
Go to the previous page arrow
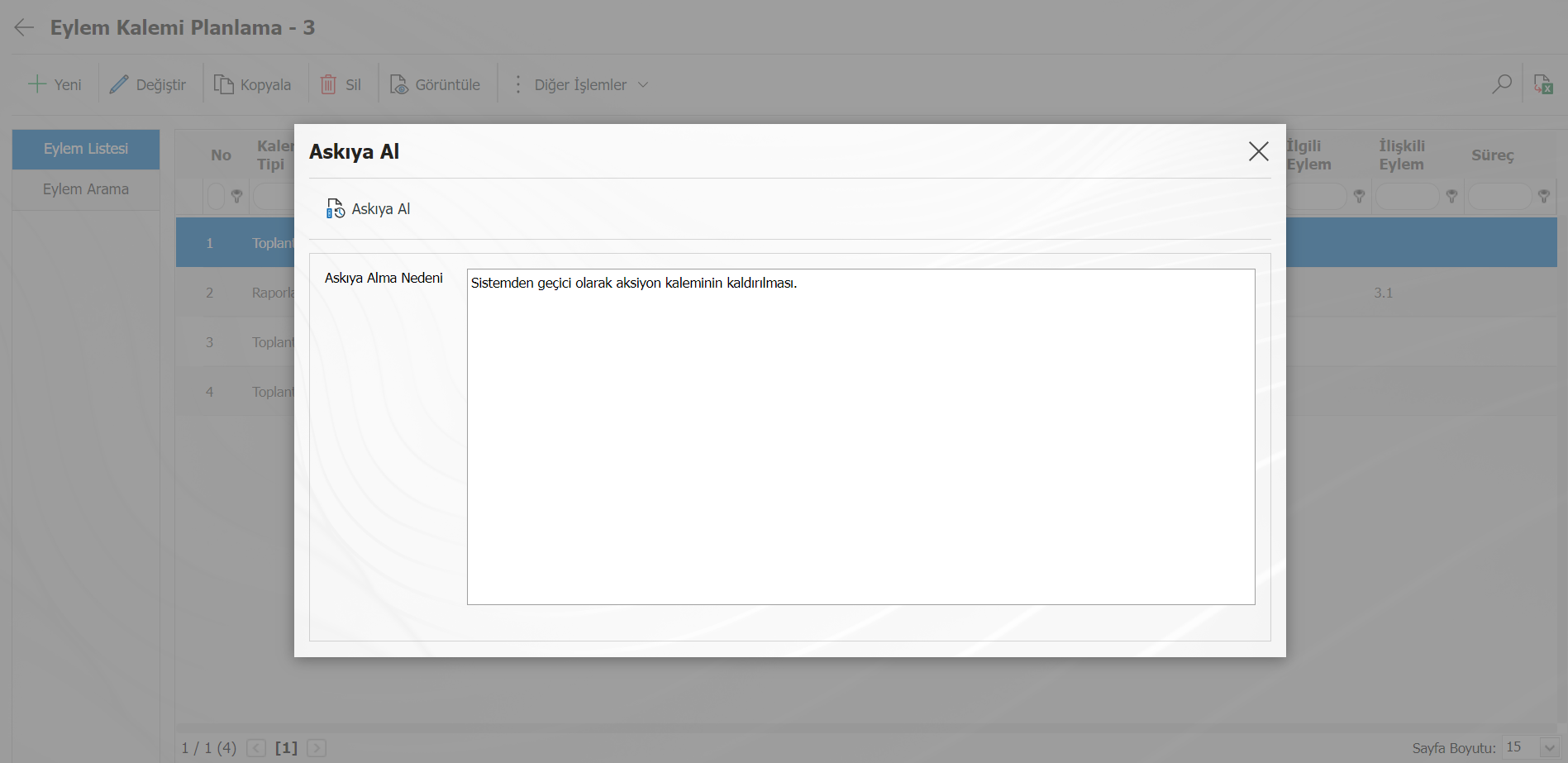coord(256,748)
